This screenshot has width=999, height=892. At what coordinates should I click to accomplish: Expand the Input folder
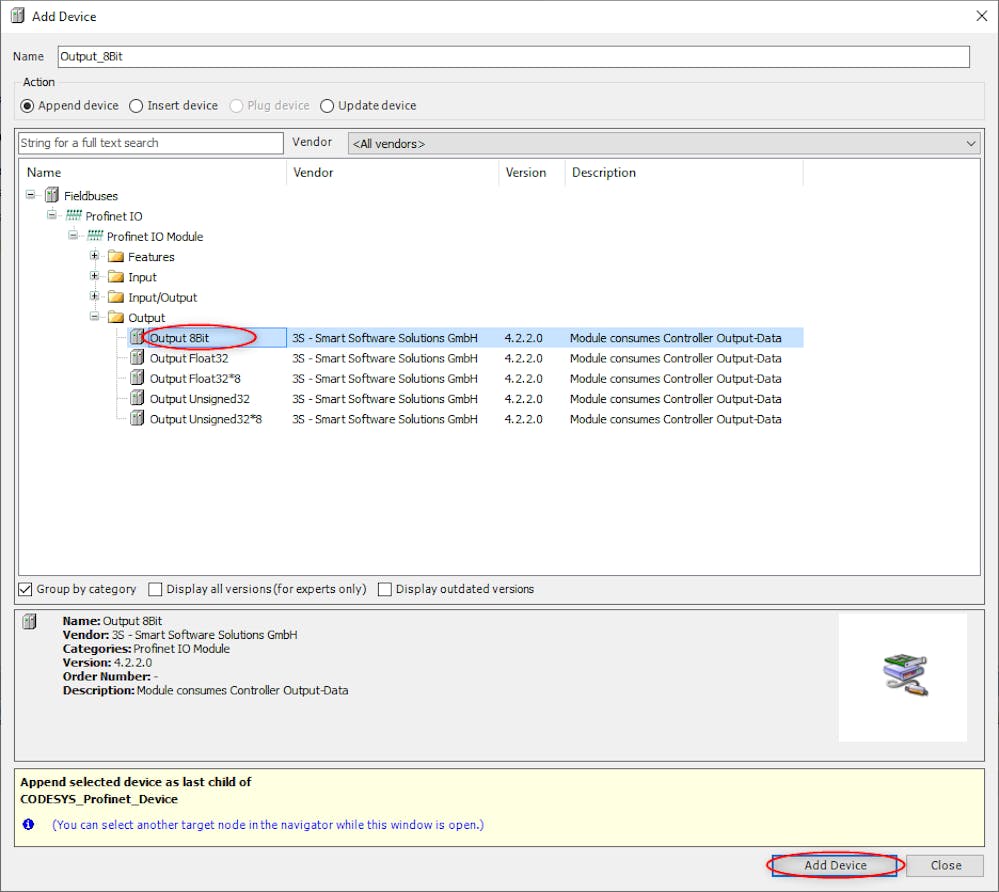click(95, 276)
